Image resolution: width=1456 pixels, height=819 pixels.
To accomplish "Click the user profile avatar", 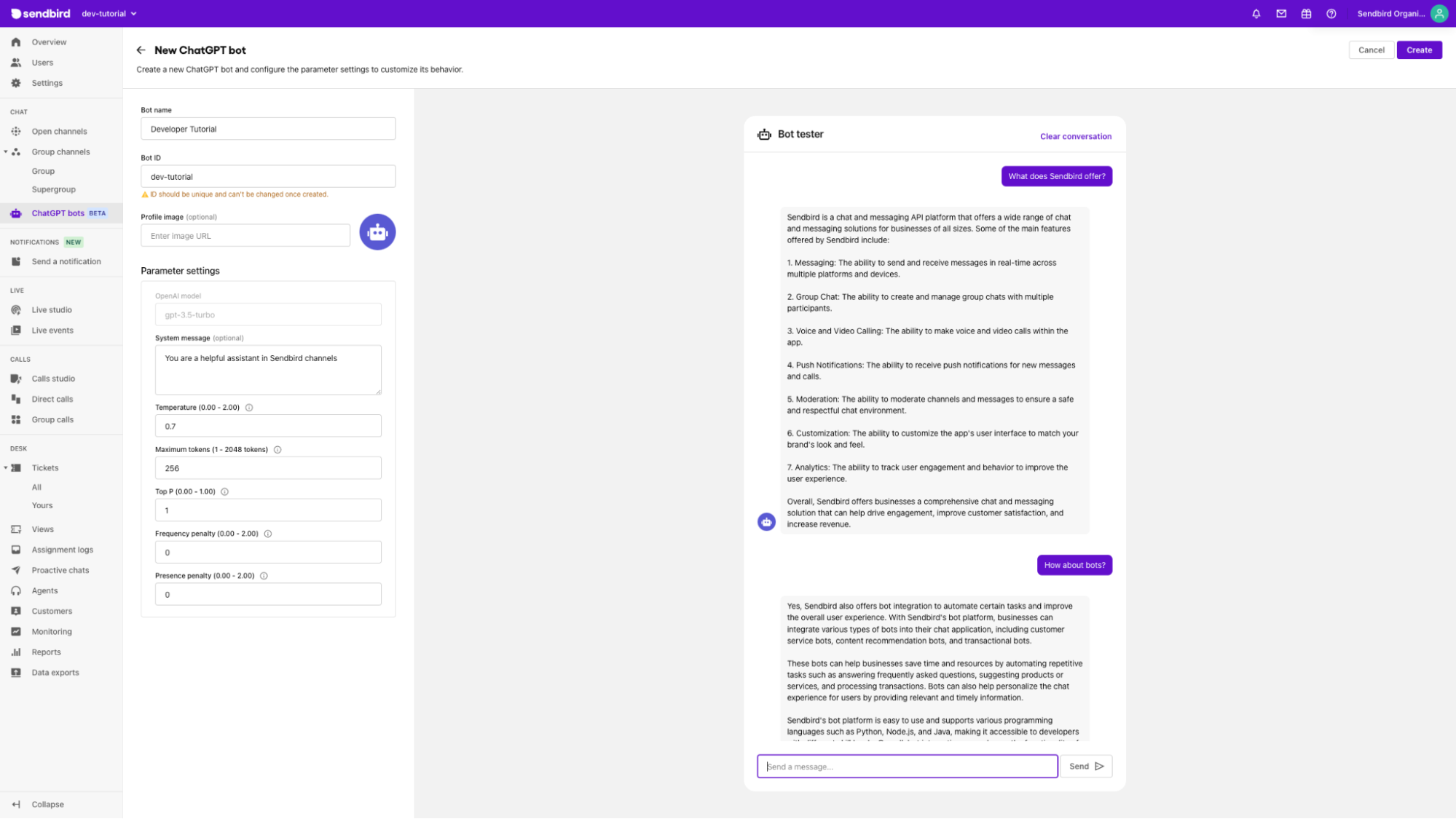I will 1439,14.
